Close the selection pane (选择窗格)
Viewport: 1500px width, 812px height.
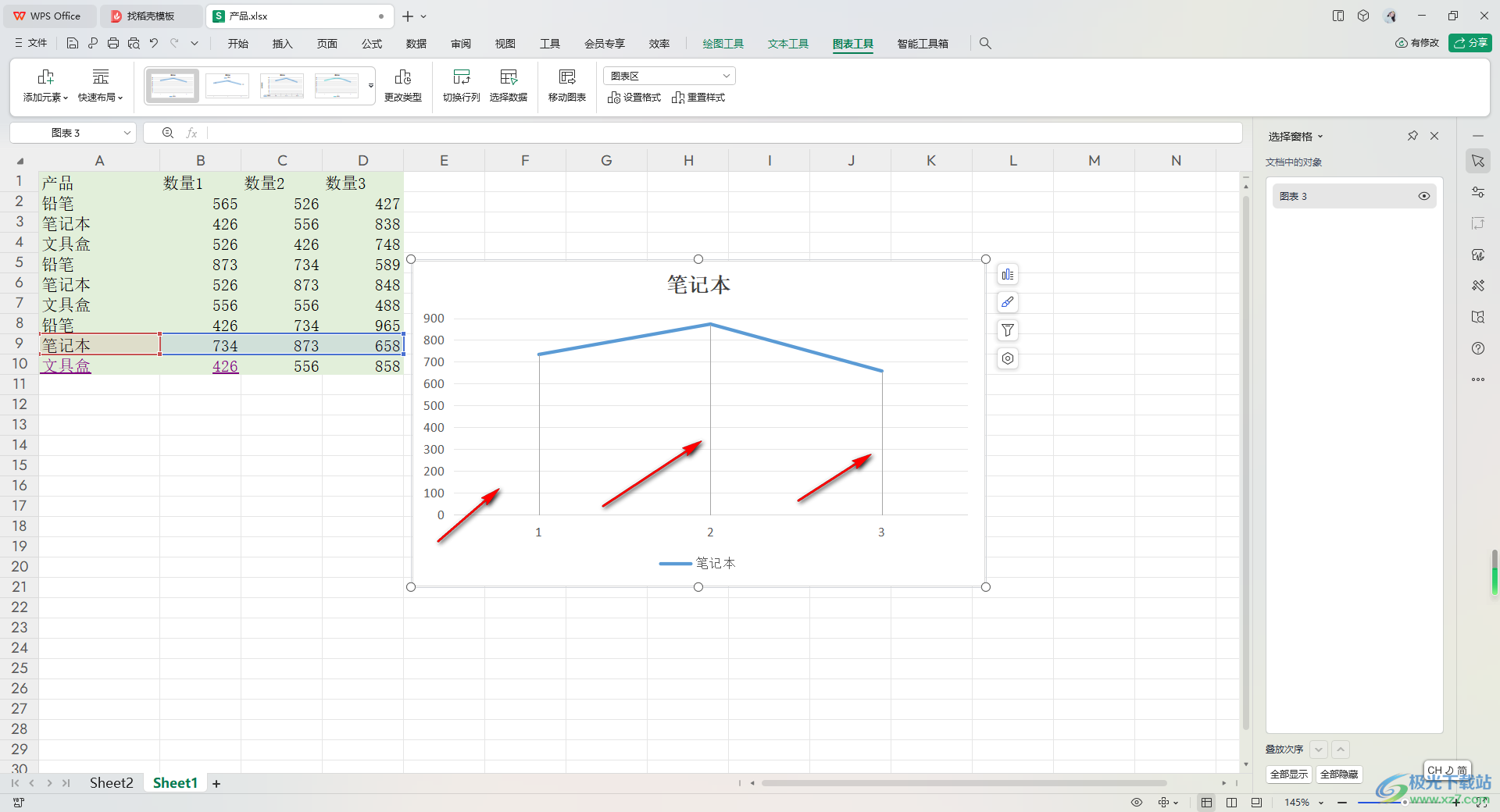[x=1434, y=136]
